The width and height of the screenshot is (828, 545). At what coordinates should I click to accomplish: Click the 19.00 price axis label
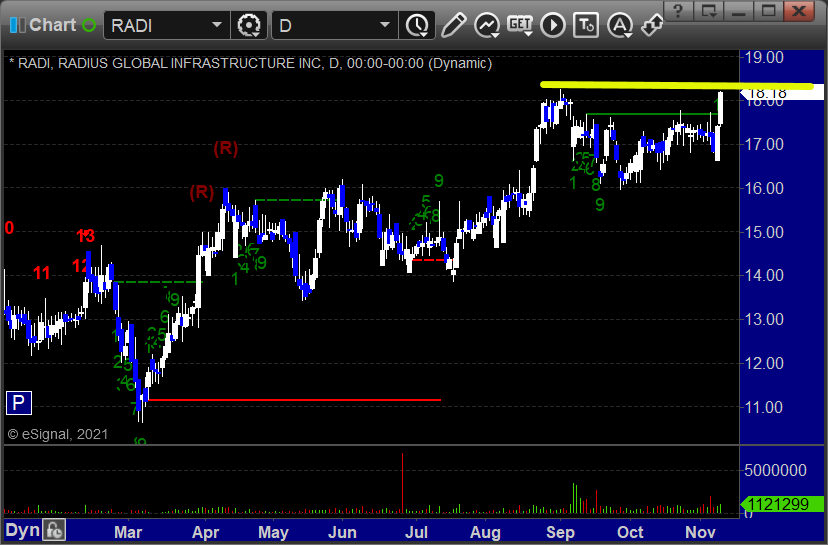pyautogui.click(x=764, y=57)
